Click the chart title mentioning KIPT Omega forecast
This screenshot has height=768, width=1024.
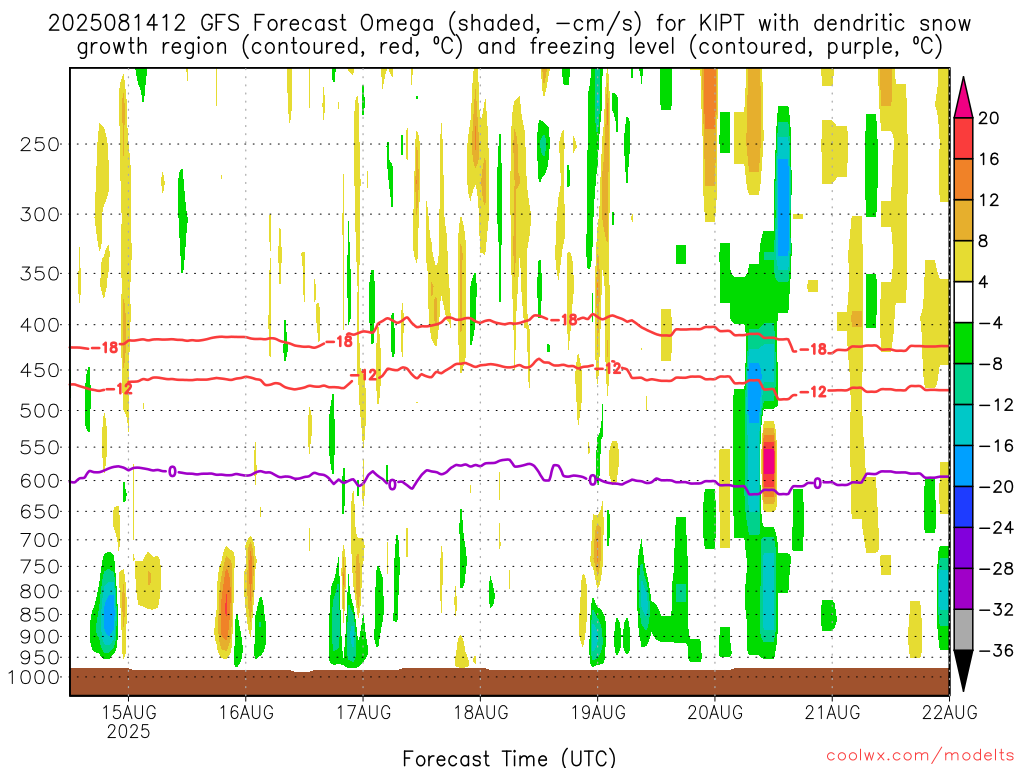pos(509,35)
